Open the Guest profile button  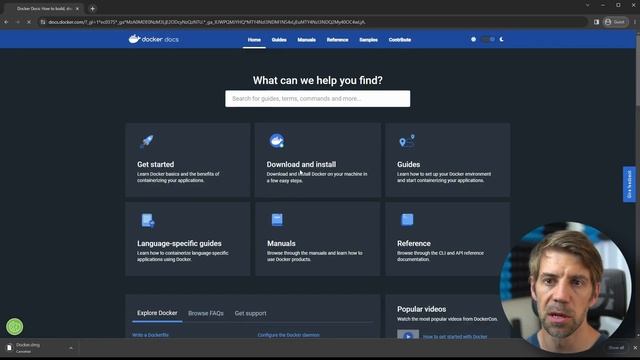(615, 22)
